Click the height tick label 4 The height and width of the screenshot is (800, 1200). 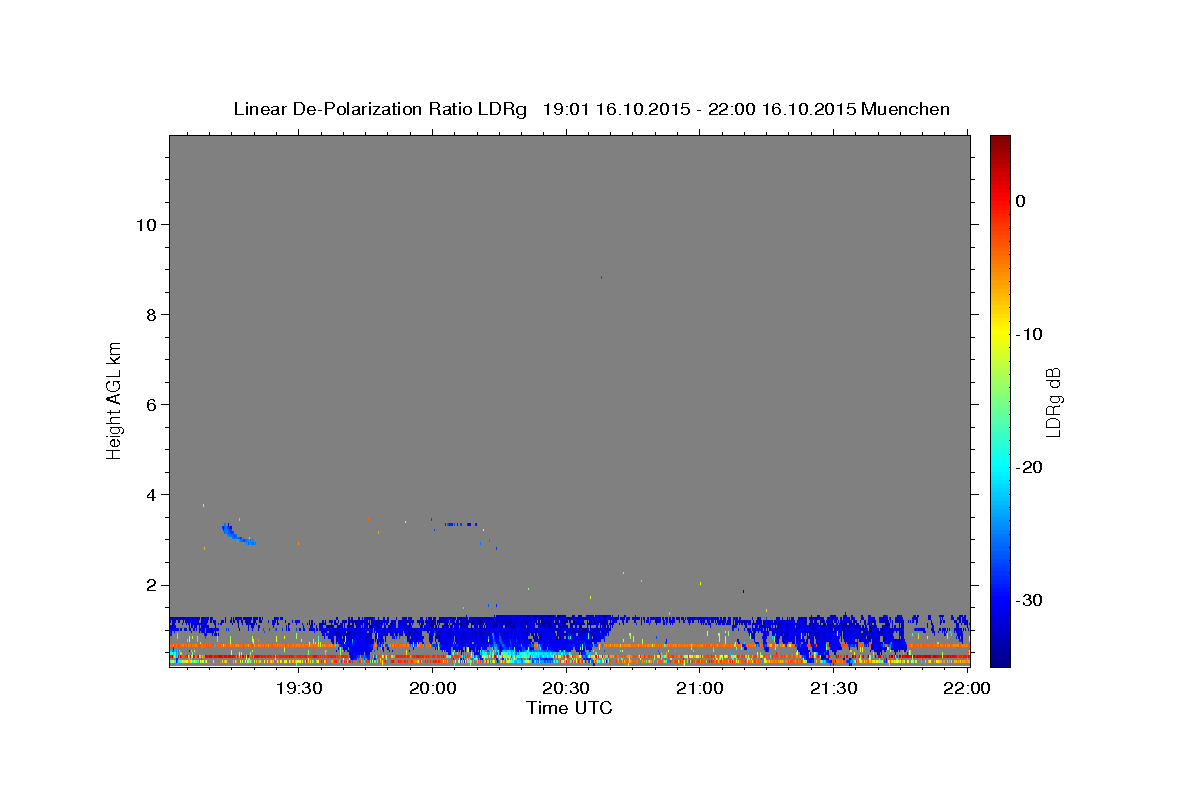tap(149, 495)
